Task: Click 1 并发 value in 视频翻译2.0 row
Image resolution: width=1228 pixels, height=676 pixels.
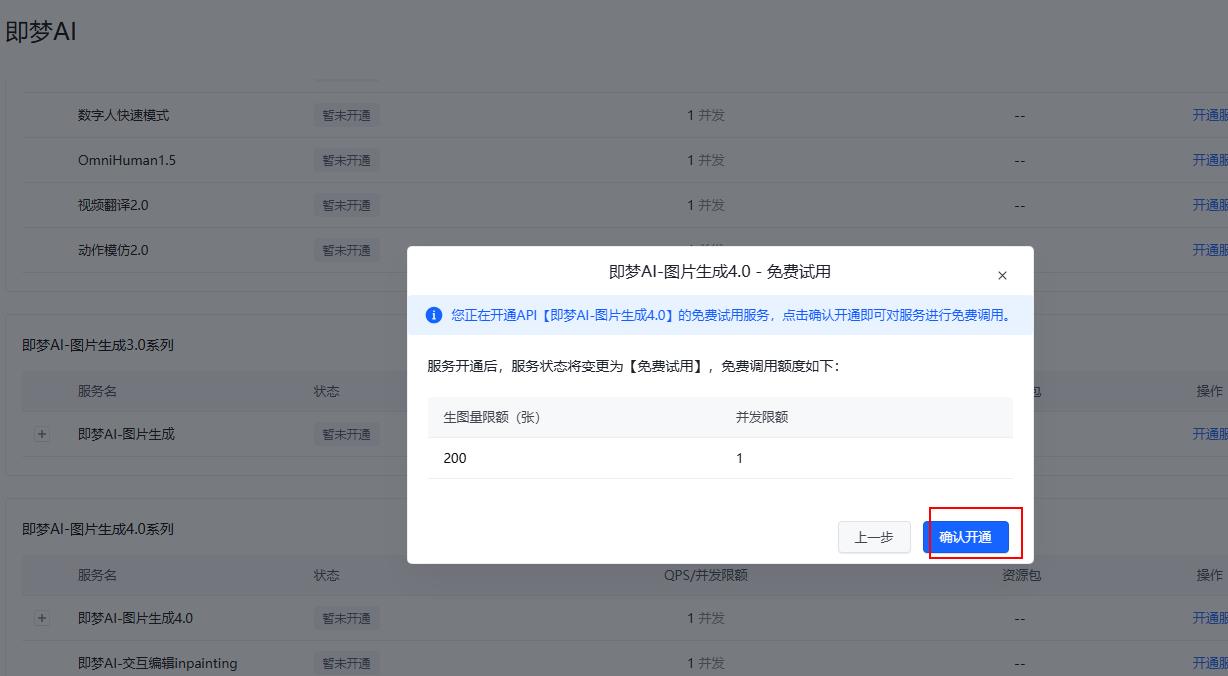Action: pyautogui.click(x=706, y=205)
